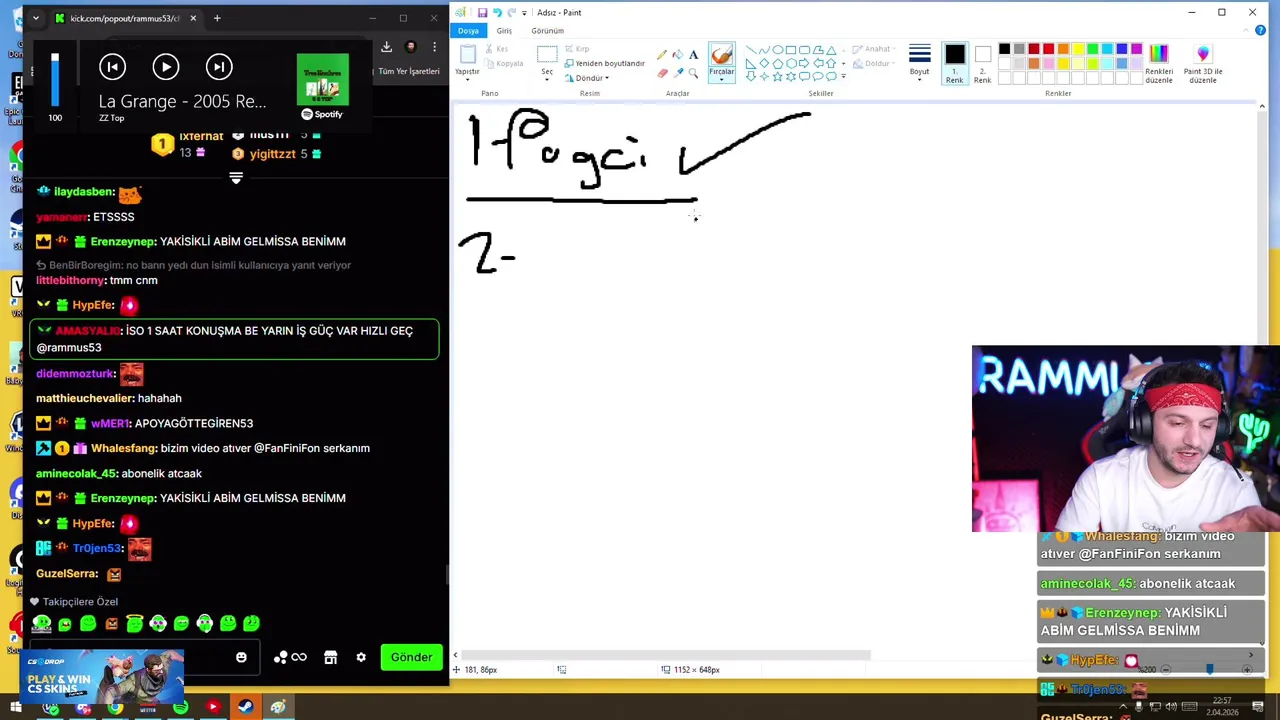Select the Pencil tool in Paint

(662, 55)
